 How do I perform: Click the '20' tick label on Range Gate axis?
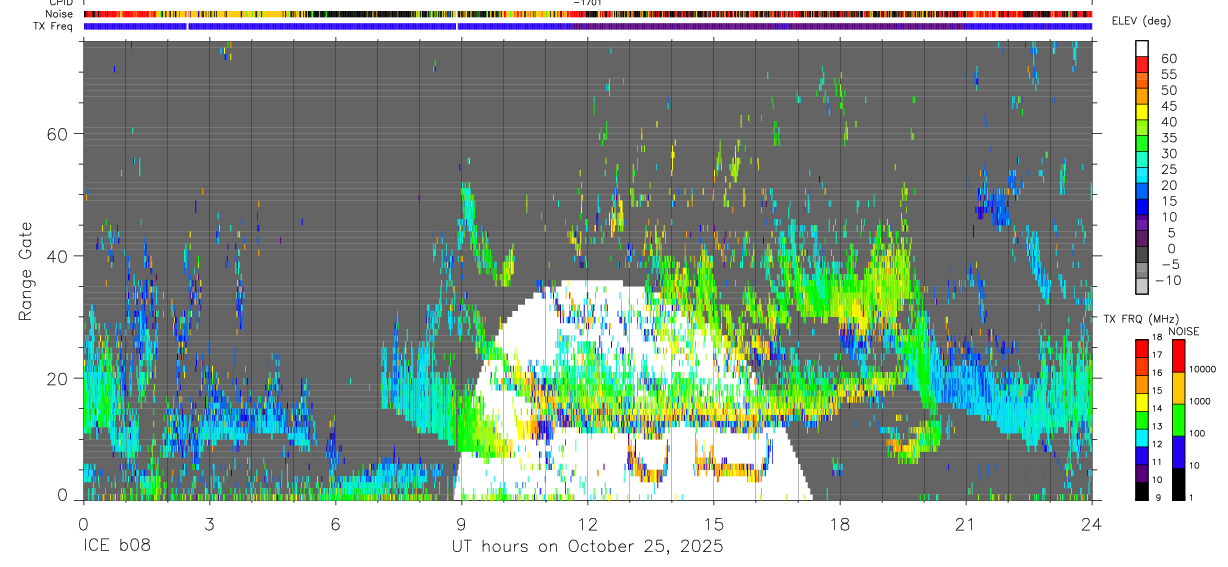tap(56, 378)
